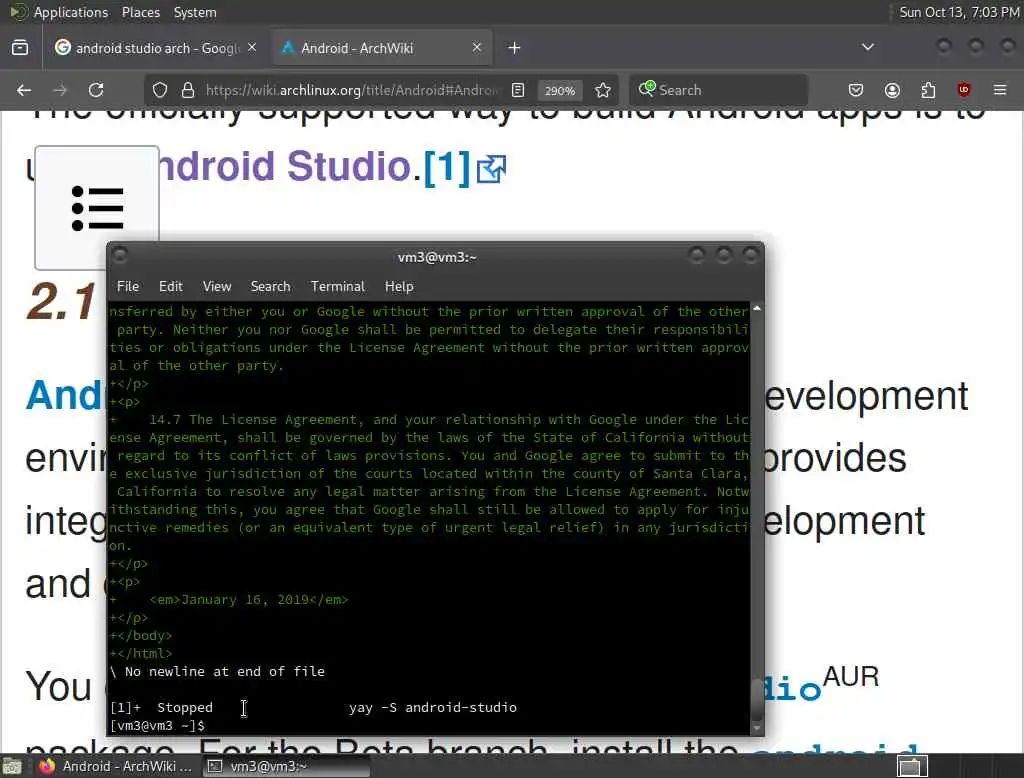Click the terminal scrollbar thumb
Screen dimensions: 1024x778
click(757, 699)
